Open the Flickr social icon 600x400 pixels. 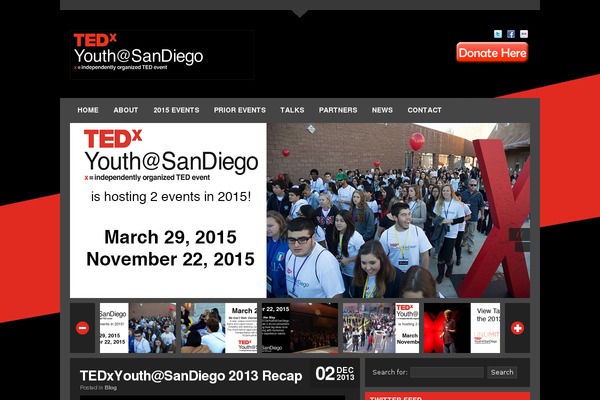524,34
